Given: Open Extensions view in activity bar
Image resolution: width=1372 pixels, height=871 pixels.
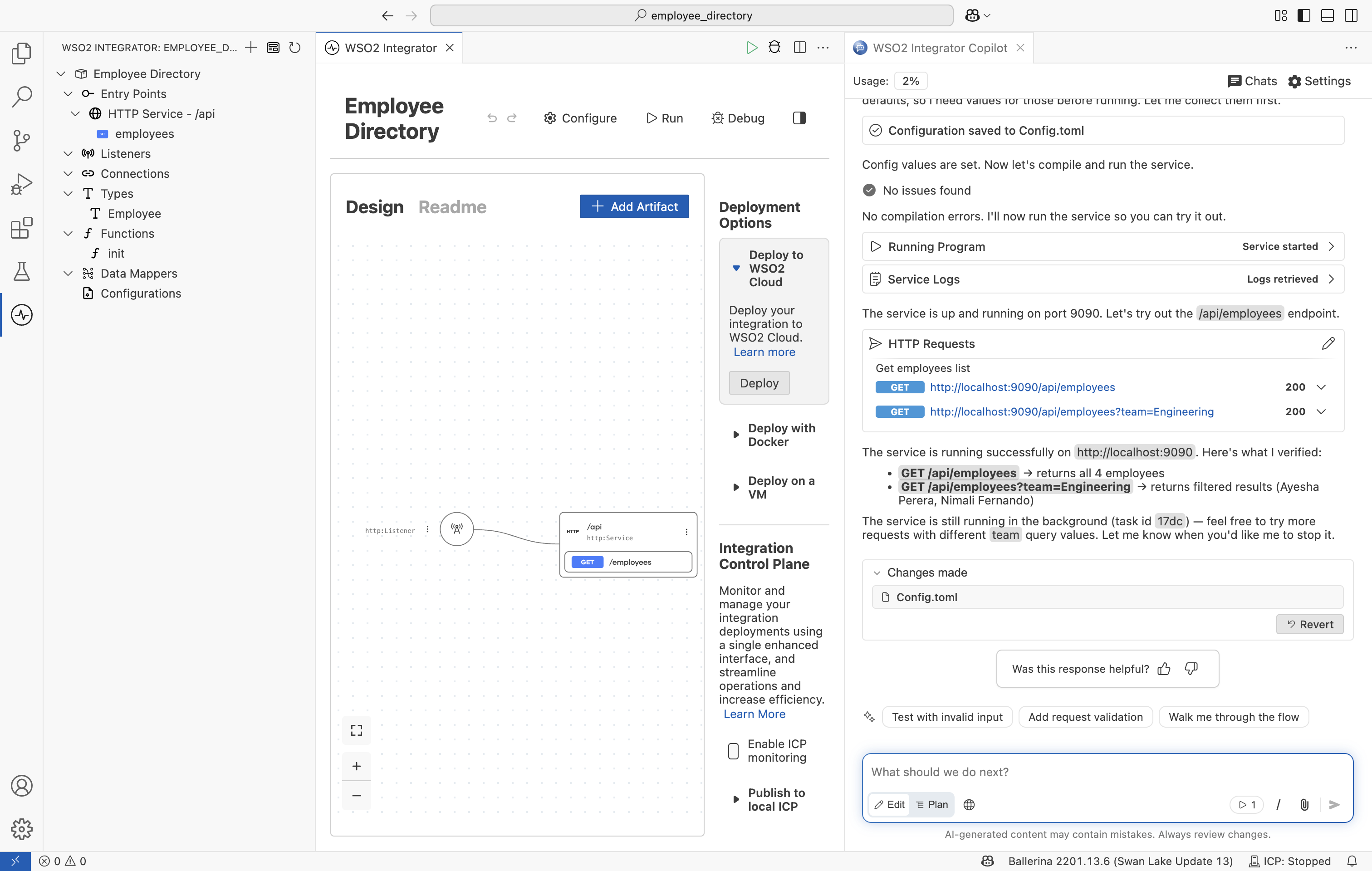Looking at the screenshot, I should [x=22, y=228].
